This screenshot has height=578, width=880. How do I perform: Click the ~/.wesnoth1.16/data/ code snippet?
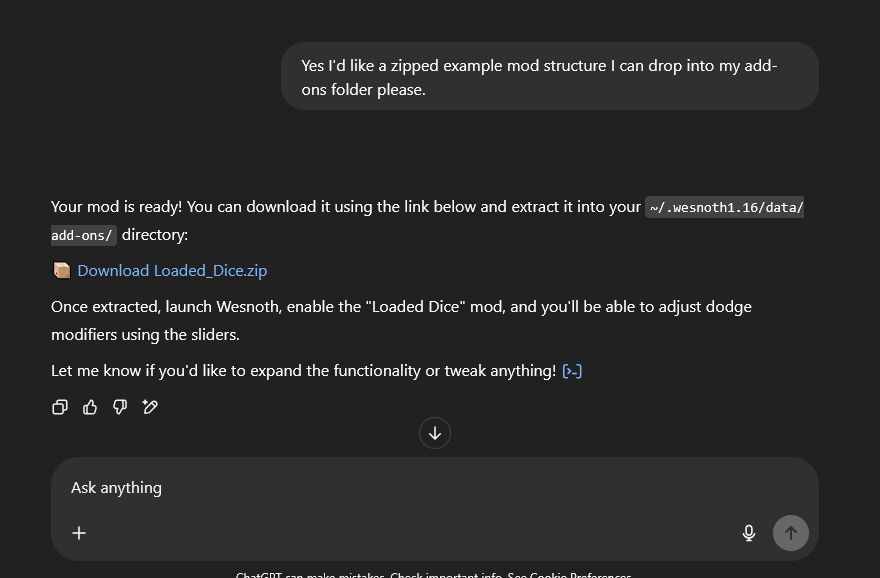click(725, 207)
